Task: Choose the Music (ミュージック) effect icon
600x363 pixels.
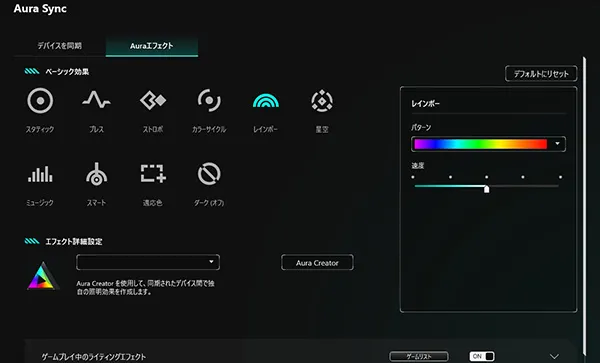Action: pyautogui.click(x=40, y=174)
